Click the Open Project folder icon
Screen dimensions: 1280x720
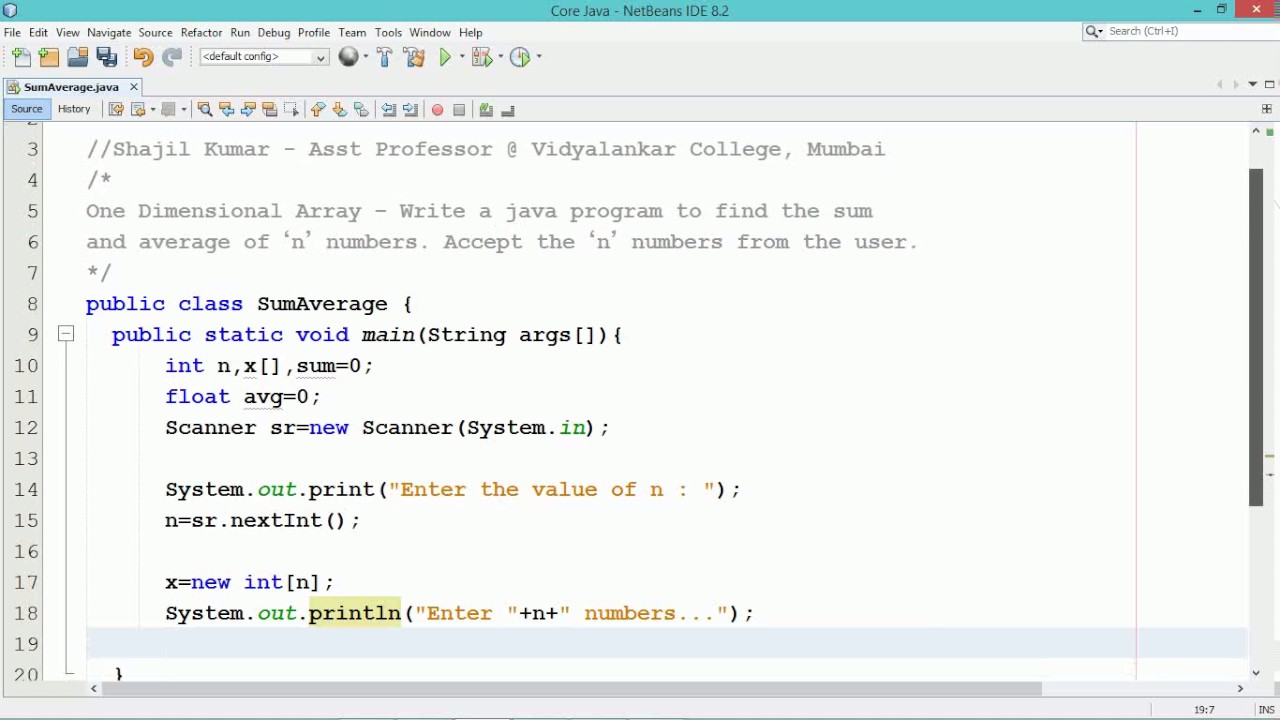point(78,57)
